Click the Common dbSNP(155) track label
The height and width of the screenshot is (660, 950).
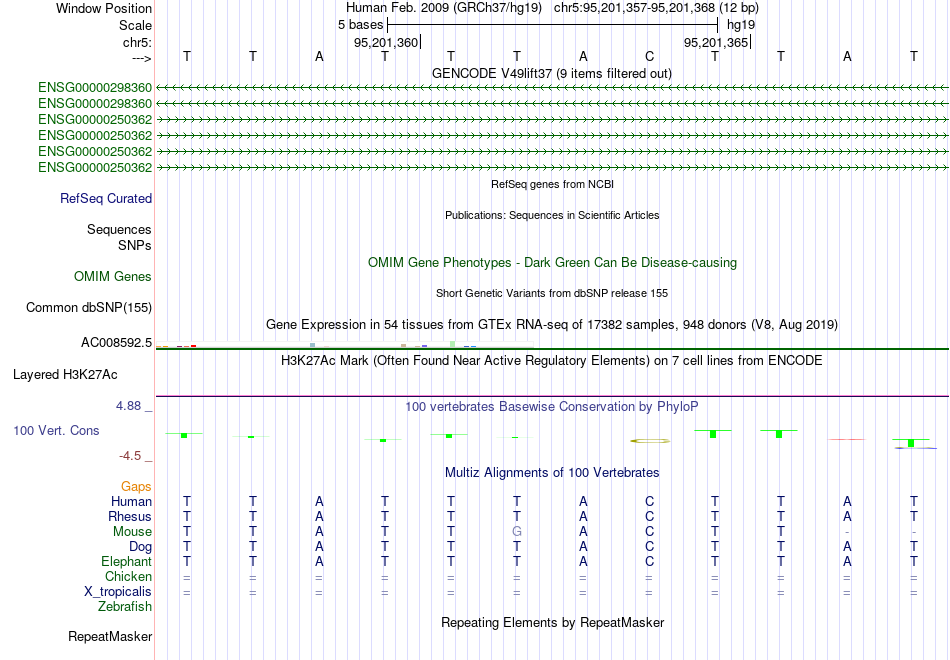pos(89,308)
